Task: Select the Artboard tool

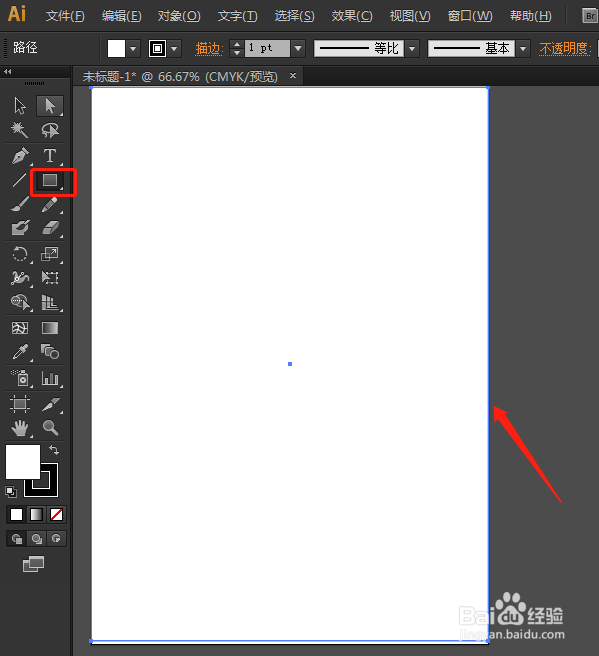Action: [20, 404]
